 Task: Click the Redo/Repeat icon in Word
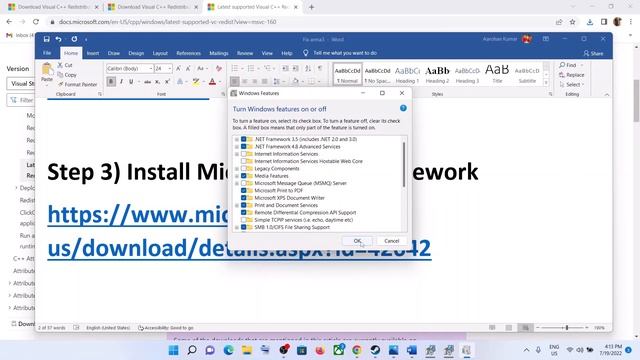click(74, 39)
